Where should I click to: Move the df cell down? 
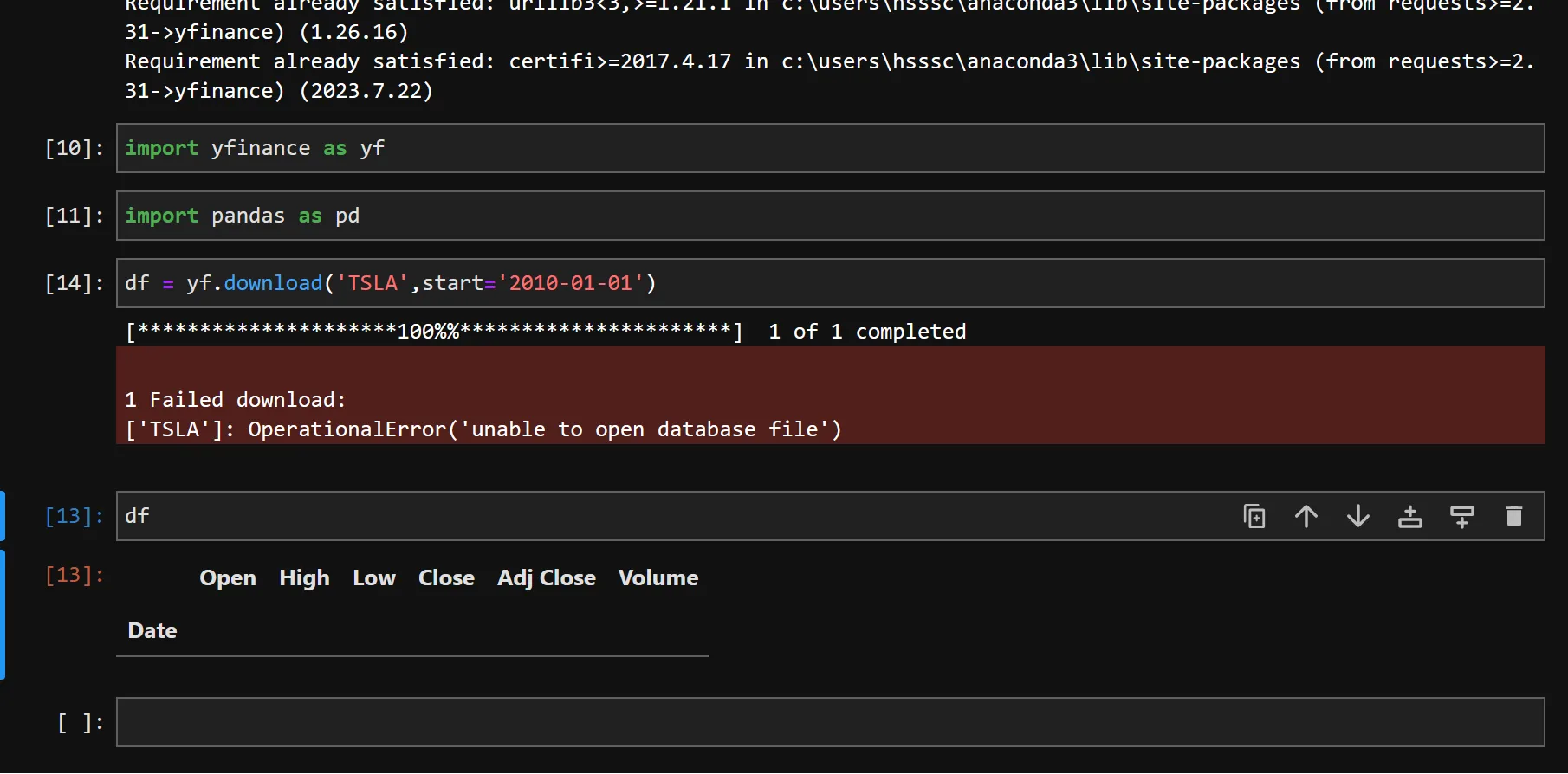[1358, 516]
